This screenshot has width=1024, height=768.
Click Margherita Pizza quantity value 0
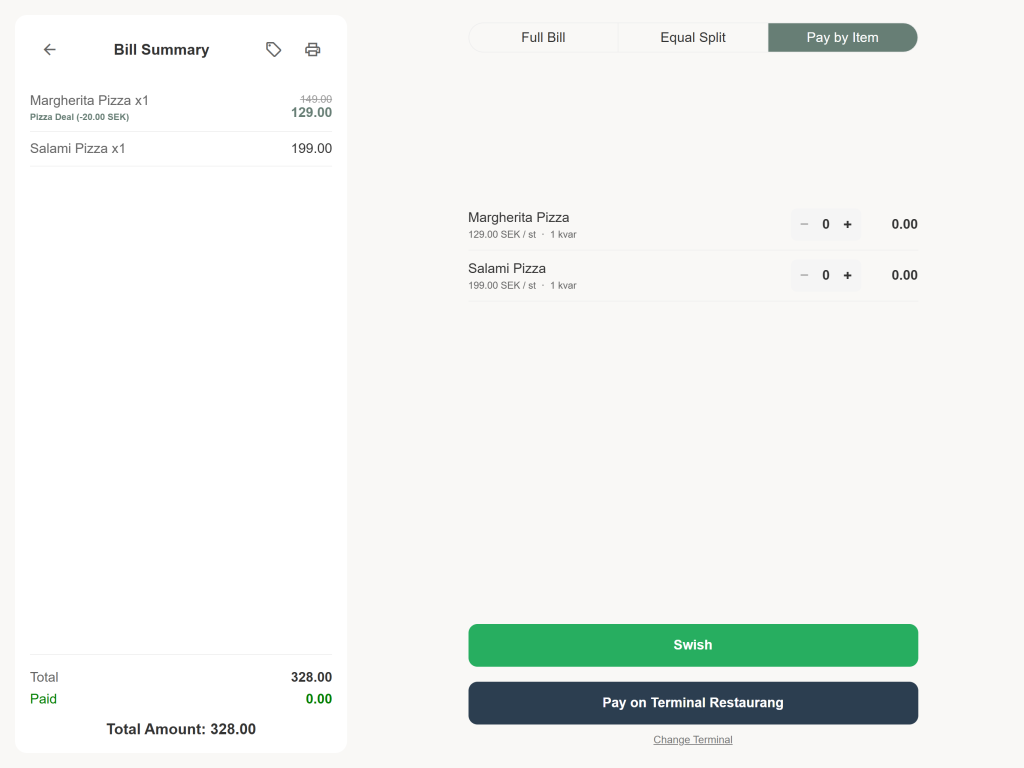pyautogui.click(x=826, y=225)
